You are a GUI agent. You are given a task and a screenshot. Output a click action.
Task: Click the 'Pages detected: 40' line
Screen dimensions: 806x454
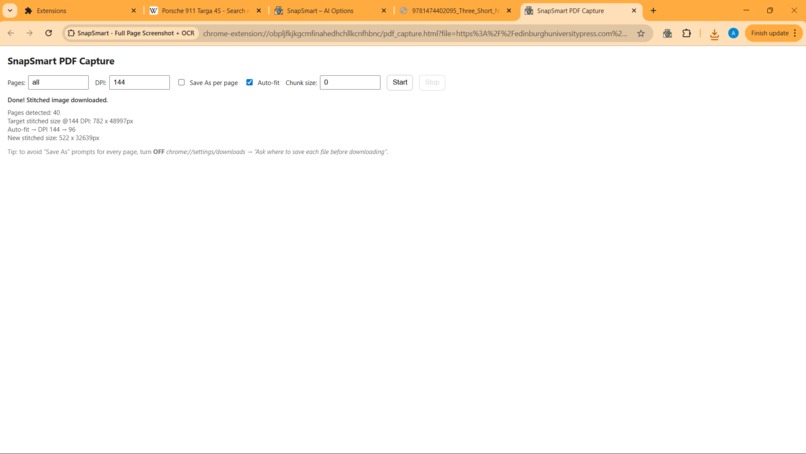[33, 113]
